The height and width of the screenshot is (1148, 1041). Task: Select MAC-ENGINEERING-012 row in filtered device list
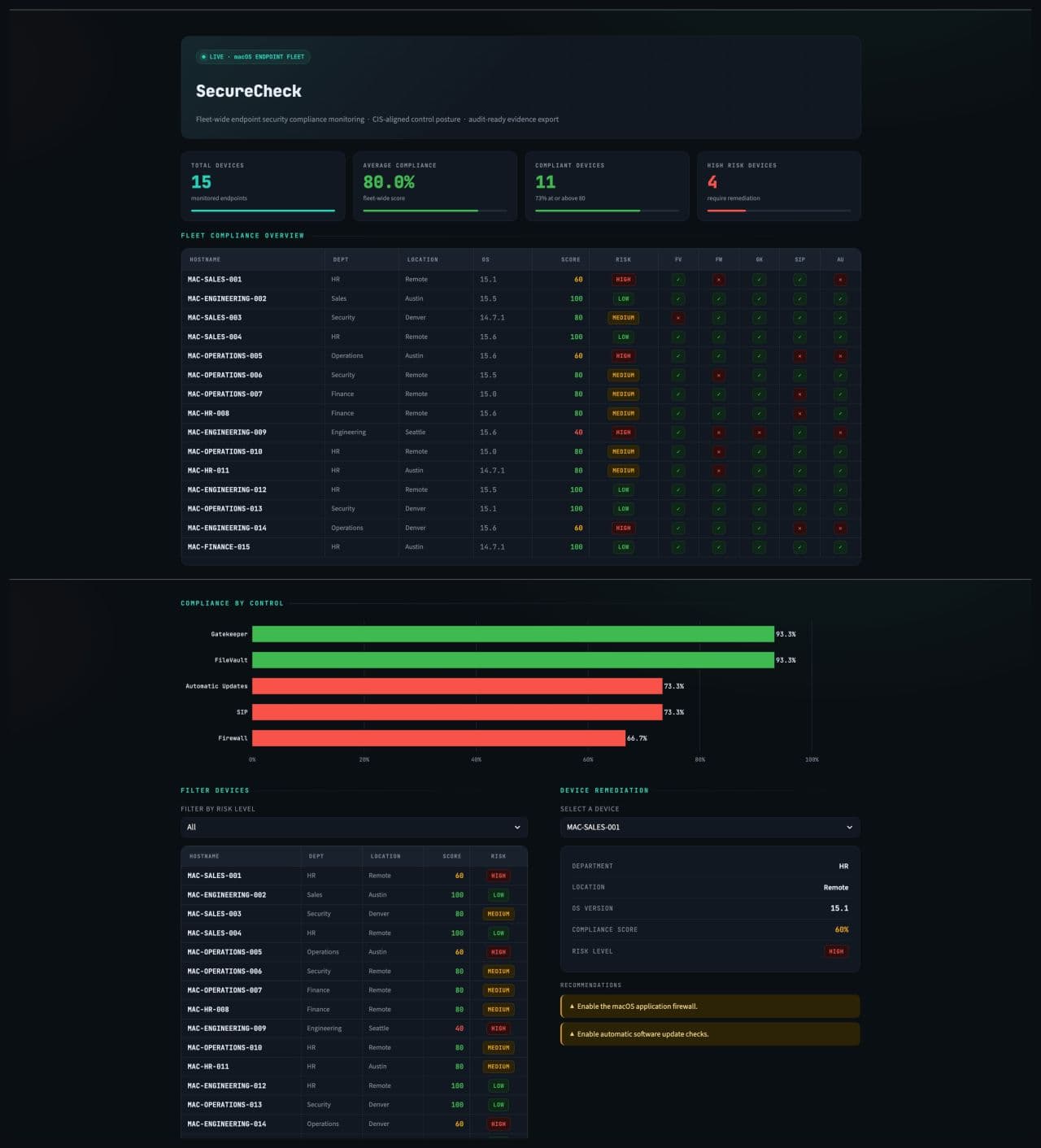(x=354, y=1085)
